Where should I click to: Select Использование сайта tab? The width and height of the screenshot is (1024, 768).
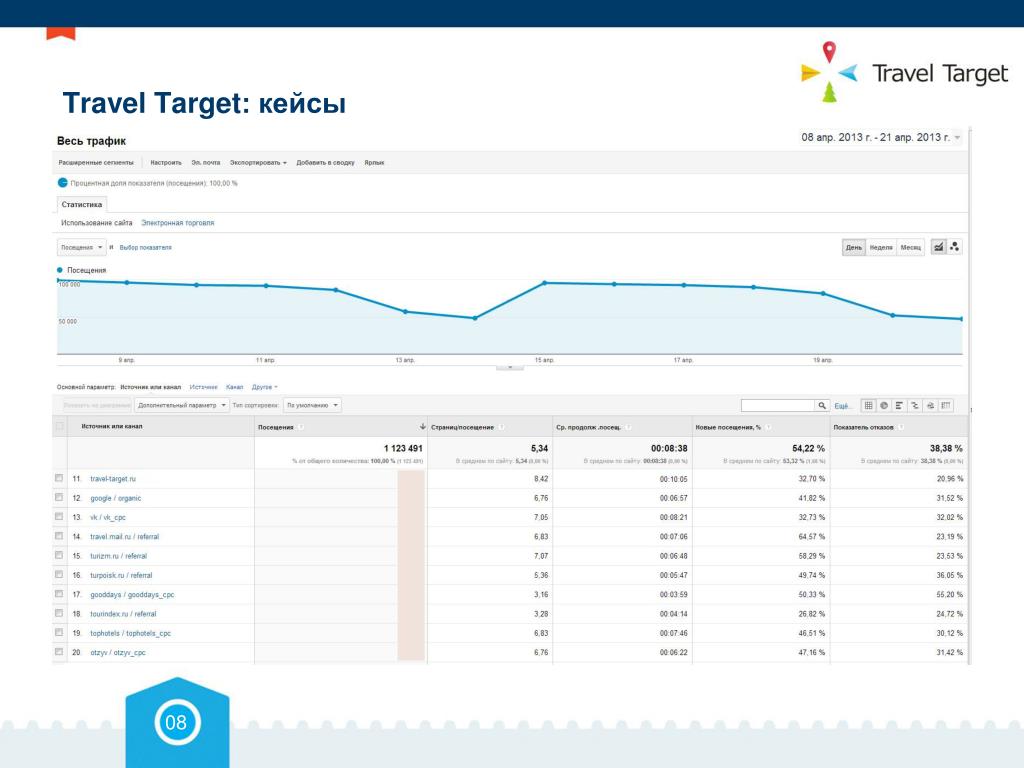pos(97,223)
